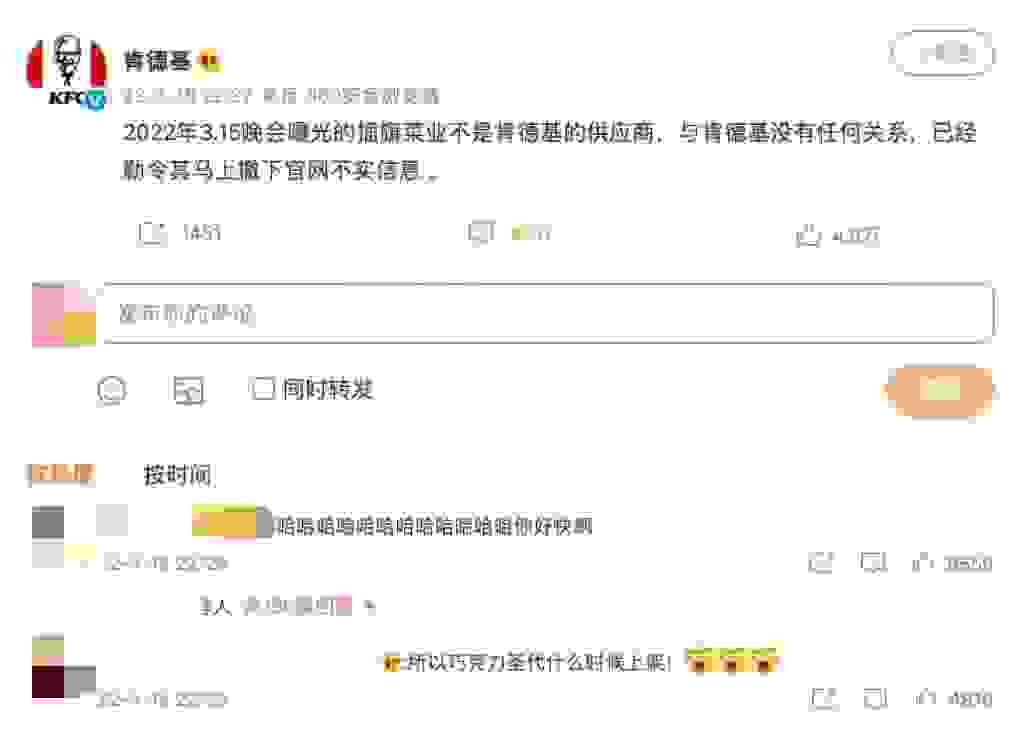Like the first comment 哈哈哈

(x=922, y=562)
